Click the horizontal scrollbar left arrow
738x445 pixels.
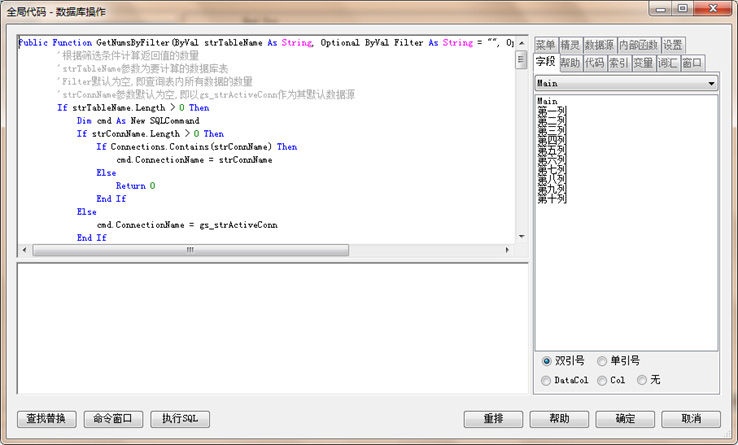pyautogui.click(x=24, y=250)
